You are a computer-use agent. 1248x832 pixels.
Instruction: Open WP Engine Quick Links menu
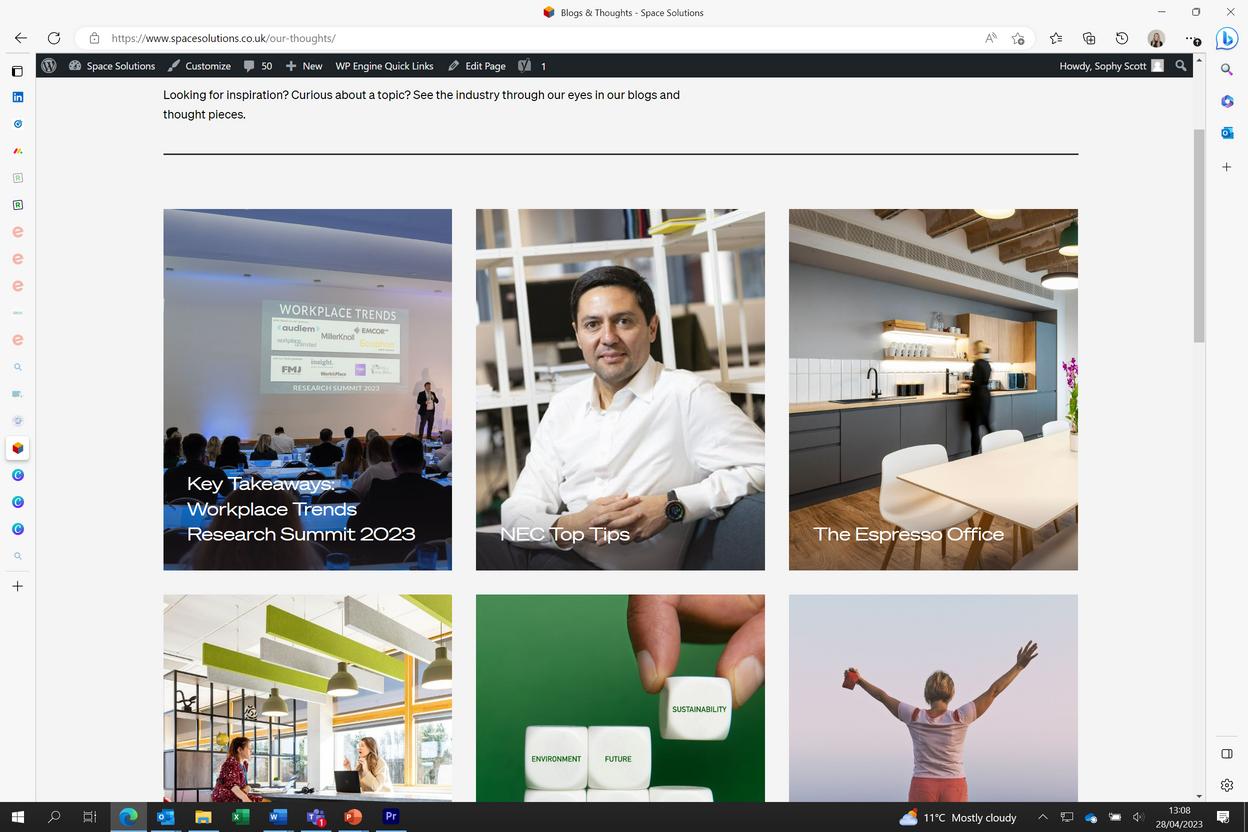[x=384, y=66]
